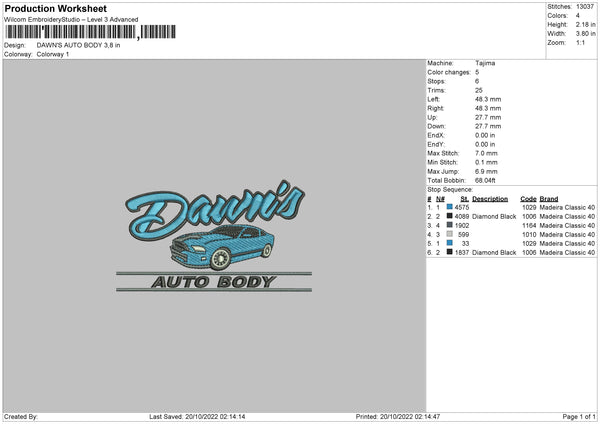Click the 'Printed: 20/10/2022 02:14:47' entry

tap(398, 417)
